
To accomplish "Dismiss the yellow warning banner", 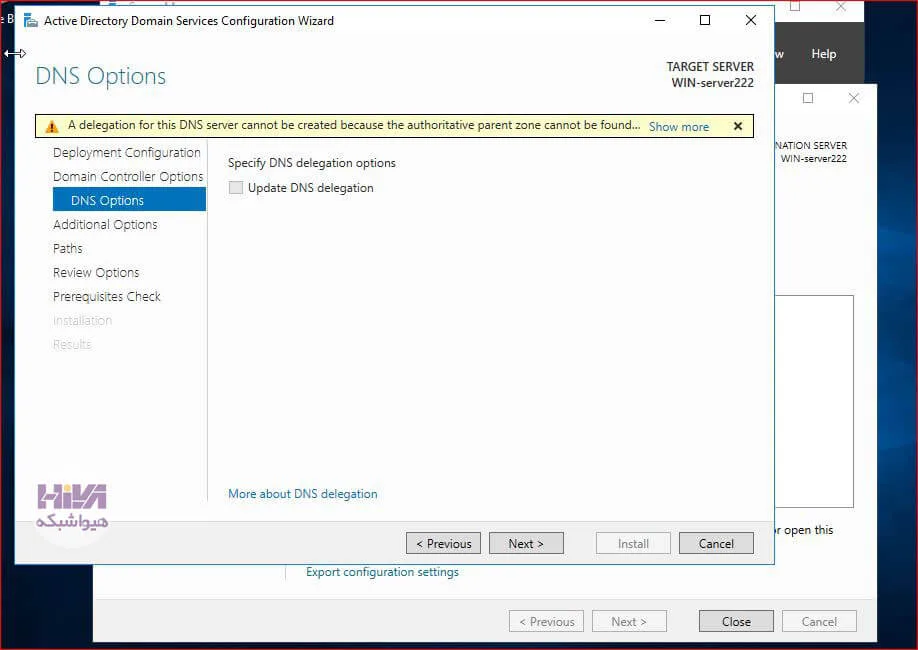I will [738, 126].
